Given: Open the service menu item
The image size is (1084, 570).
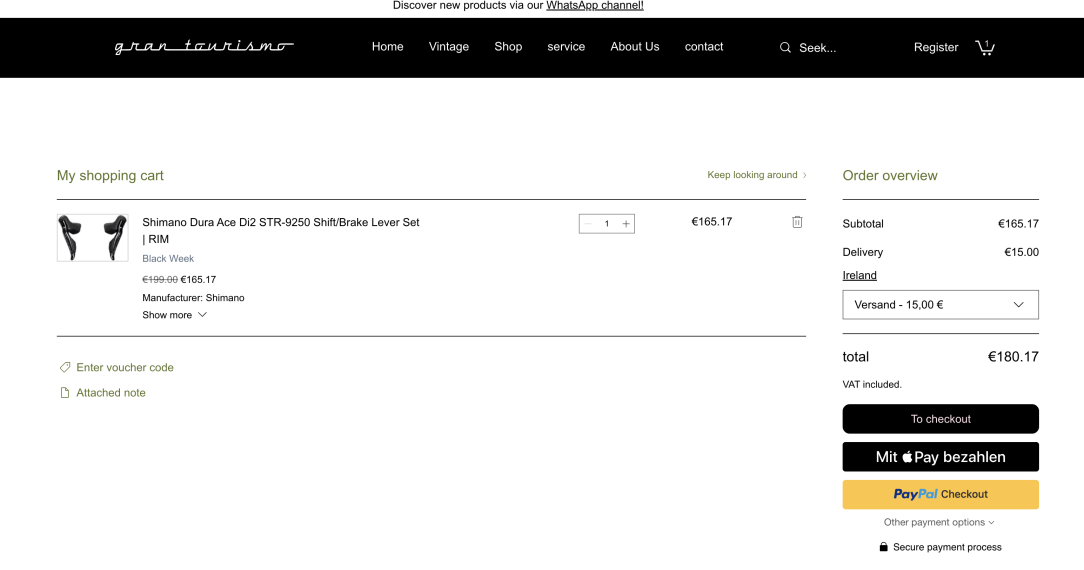Looking at the screenshot, I should pos(566,46).
